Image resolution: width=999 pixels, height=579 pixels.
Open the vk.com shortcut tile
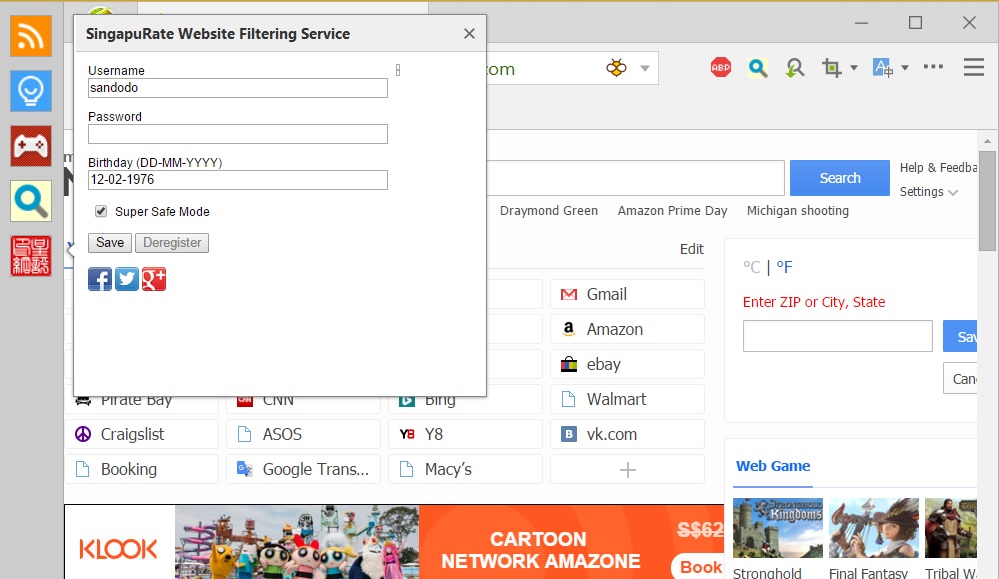[x=628, y=434]
